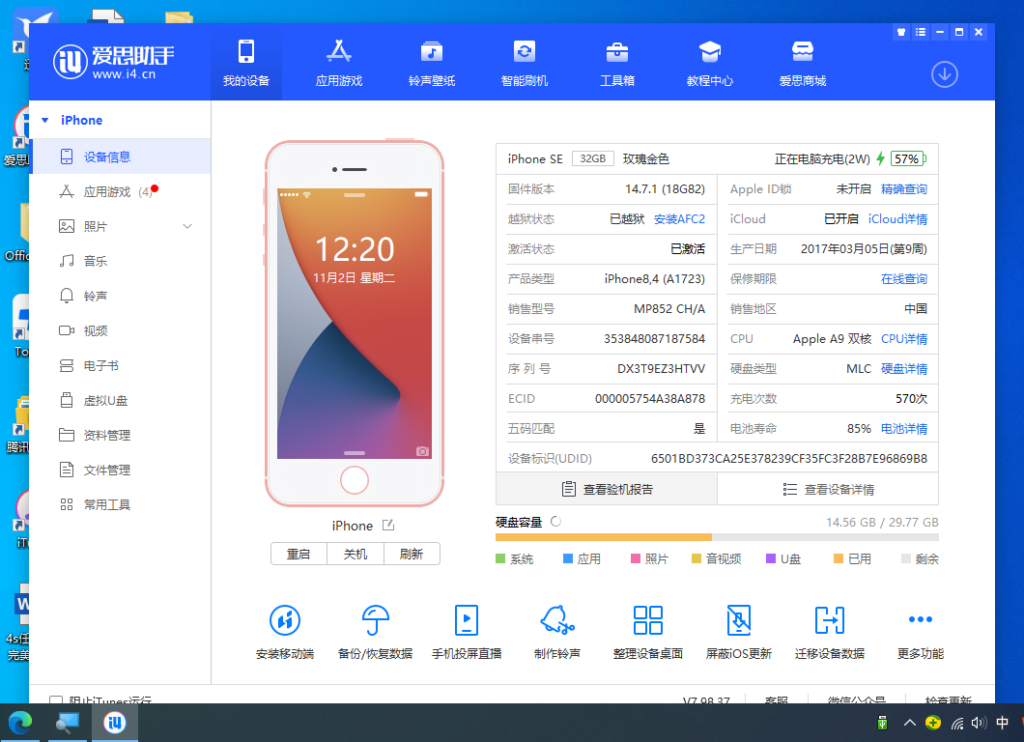
Task: Open 音乐 in sidebar
Action: pos(120,261)
